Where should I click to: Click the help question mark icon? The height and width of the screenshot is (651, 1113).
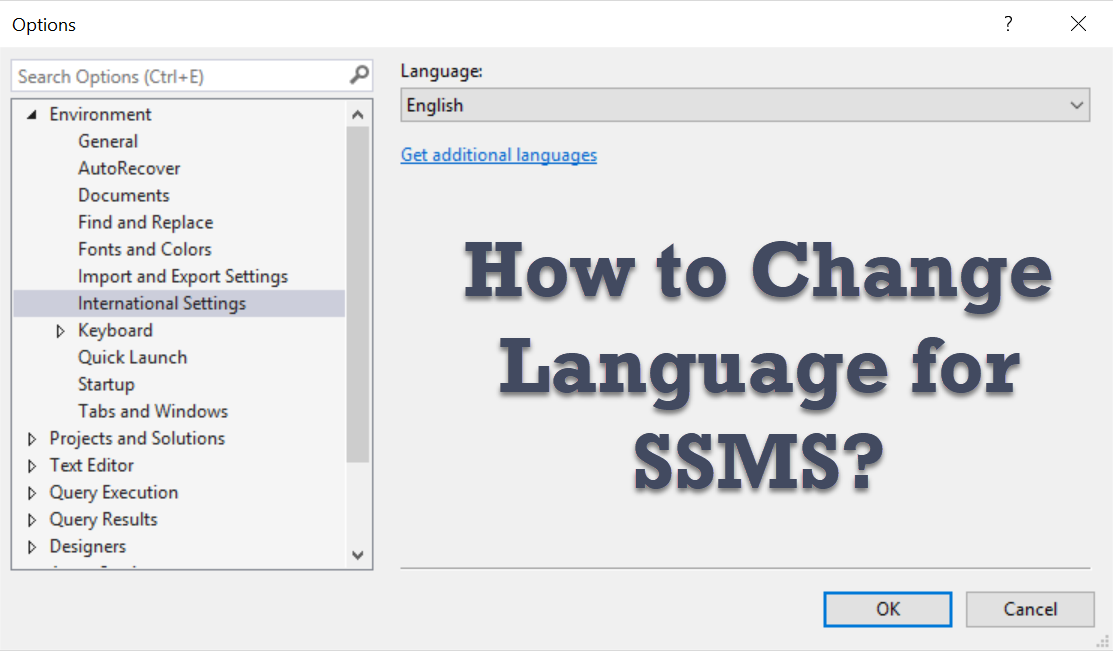tap(1008, 24)
